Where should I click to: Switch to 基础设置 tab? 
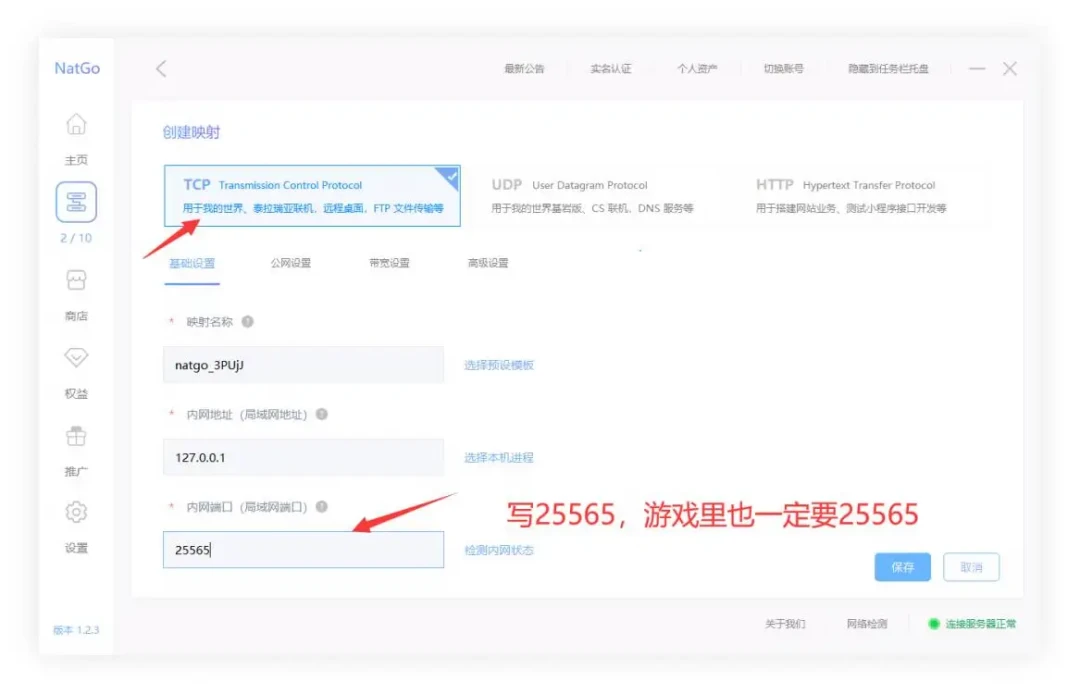192,263
